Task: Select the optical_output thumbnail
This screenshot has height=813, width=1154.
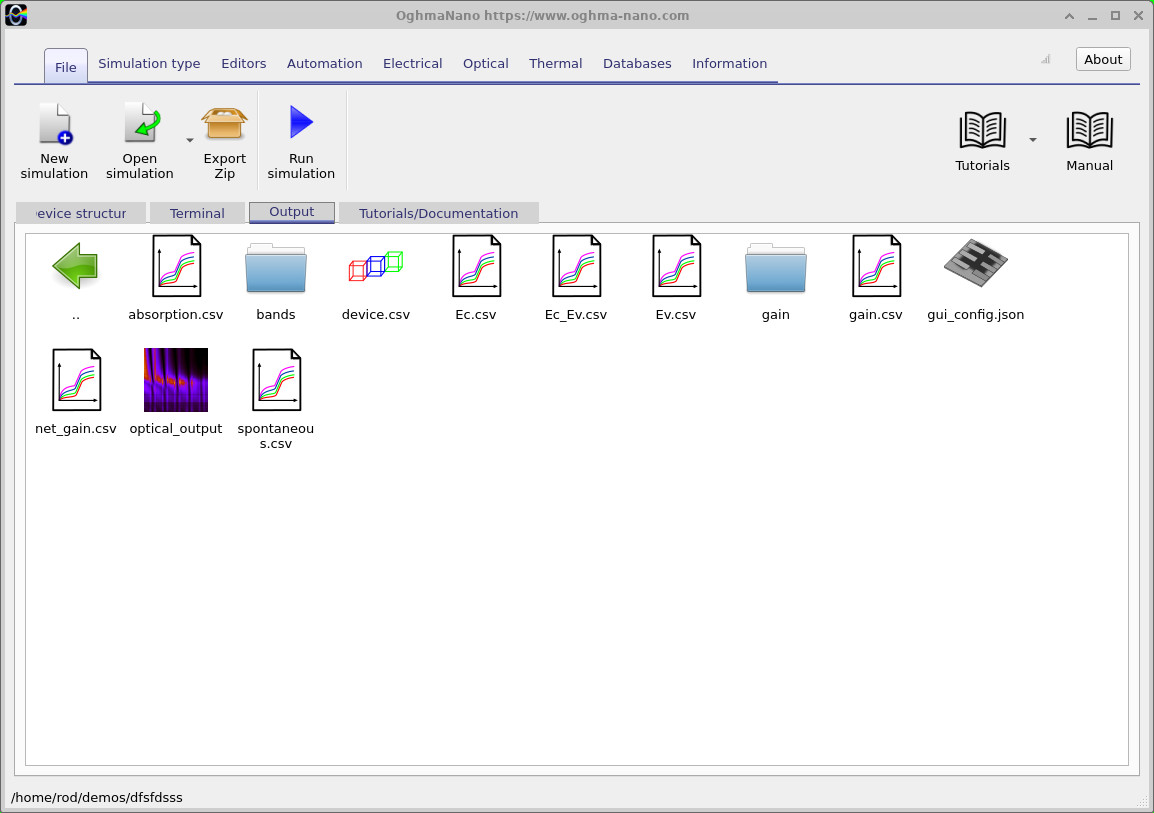Action: 176,380
